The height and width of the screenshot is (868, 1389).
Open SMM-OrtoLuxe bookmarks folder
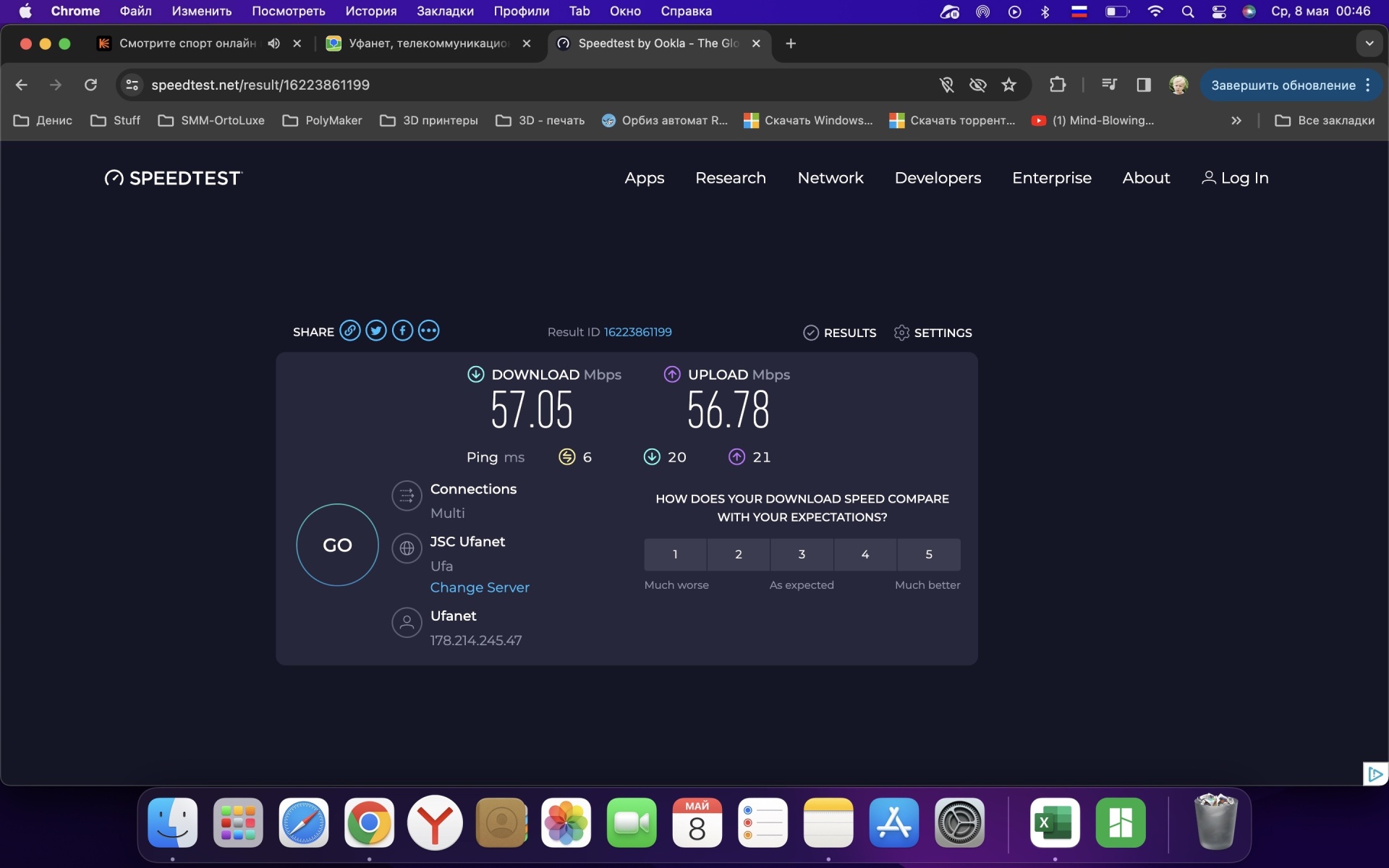211,121
